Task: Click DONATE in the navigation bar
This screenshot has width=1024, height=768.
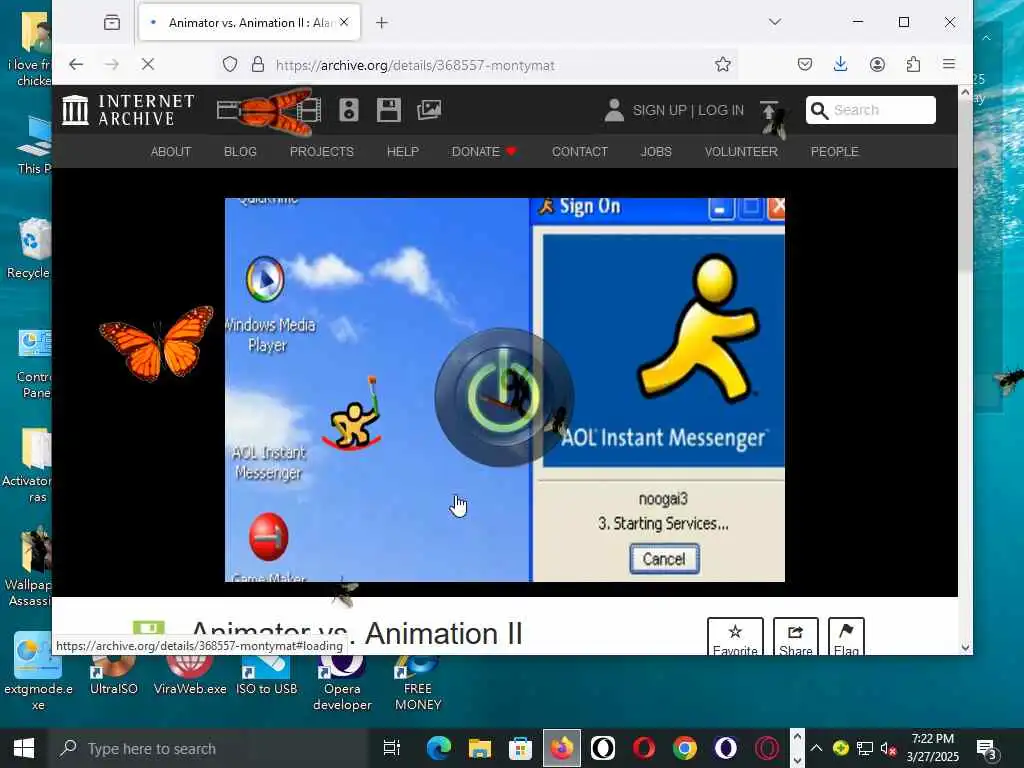Action: point(484,152)
